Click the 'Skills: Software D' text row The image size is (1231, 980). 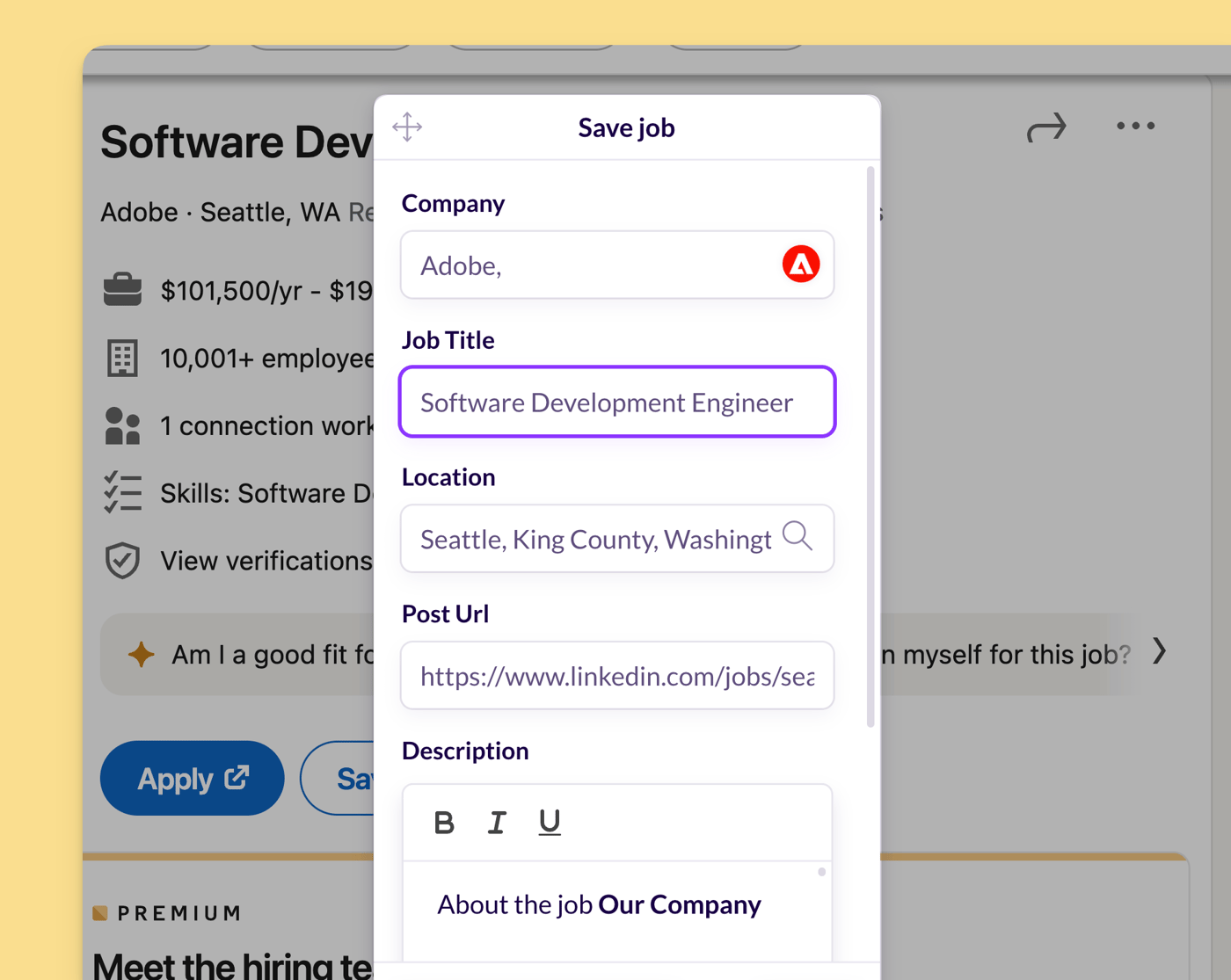pyautogui.click(x=266, y=493)
